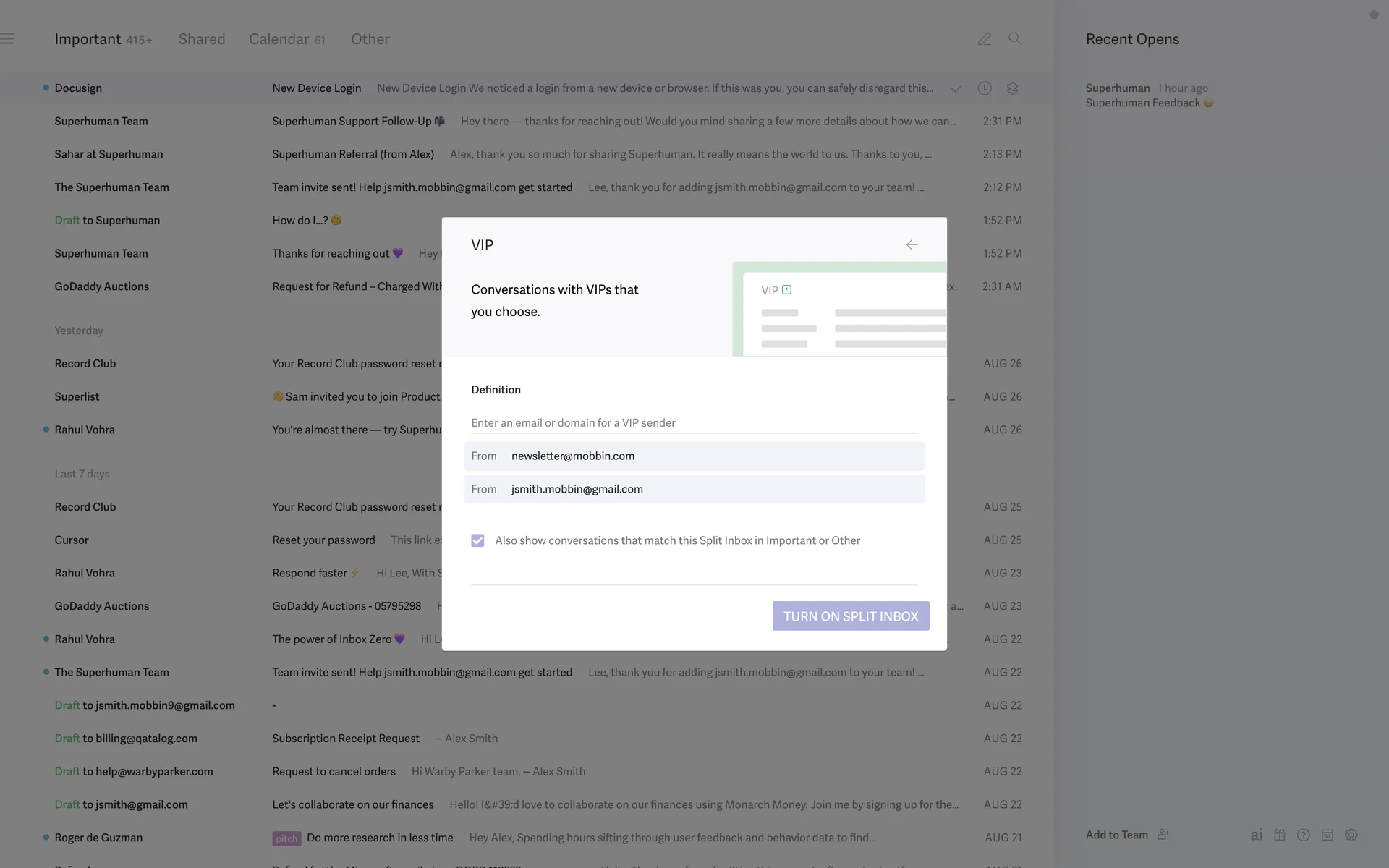Open the hamburger menu icon

pyautogui.click(x=8, y=39)
